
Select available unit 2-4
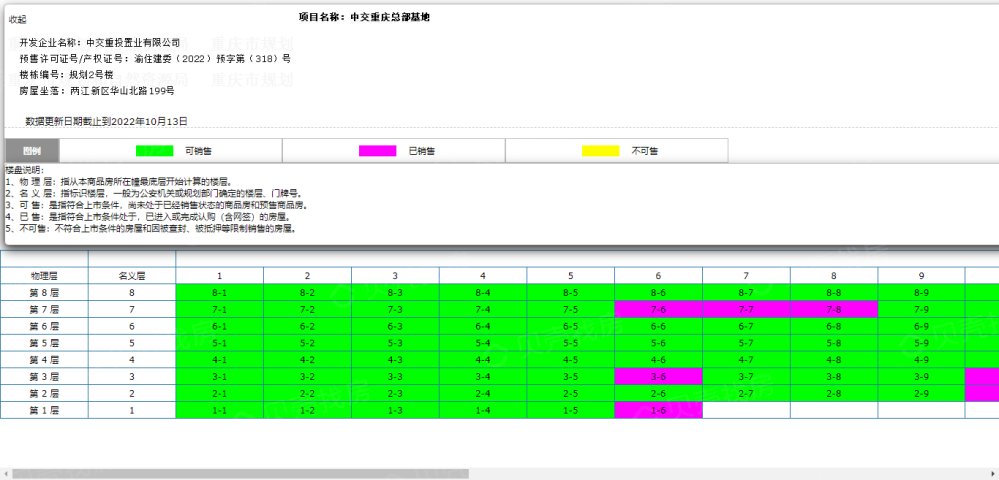click(x=483, y=393)
